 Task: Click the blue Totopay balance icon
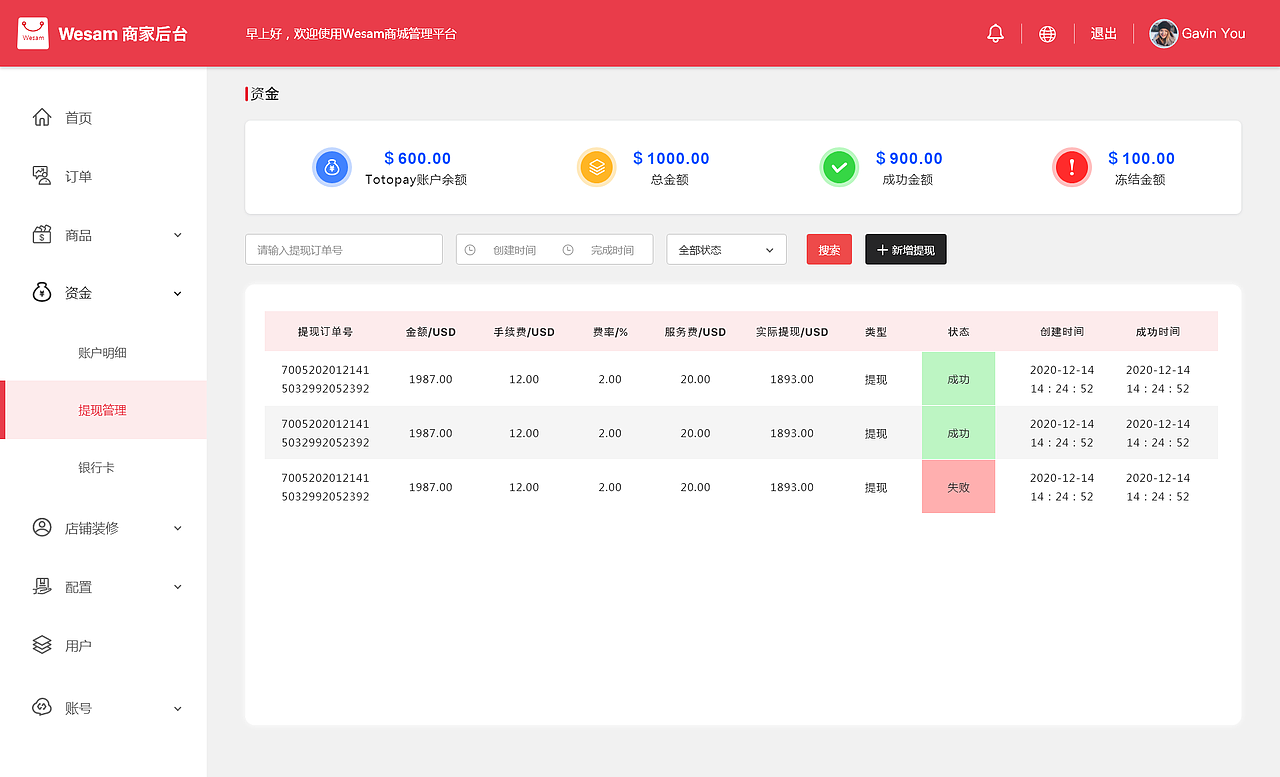pyautogui.click(x=331, y=167)
